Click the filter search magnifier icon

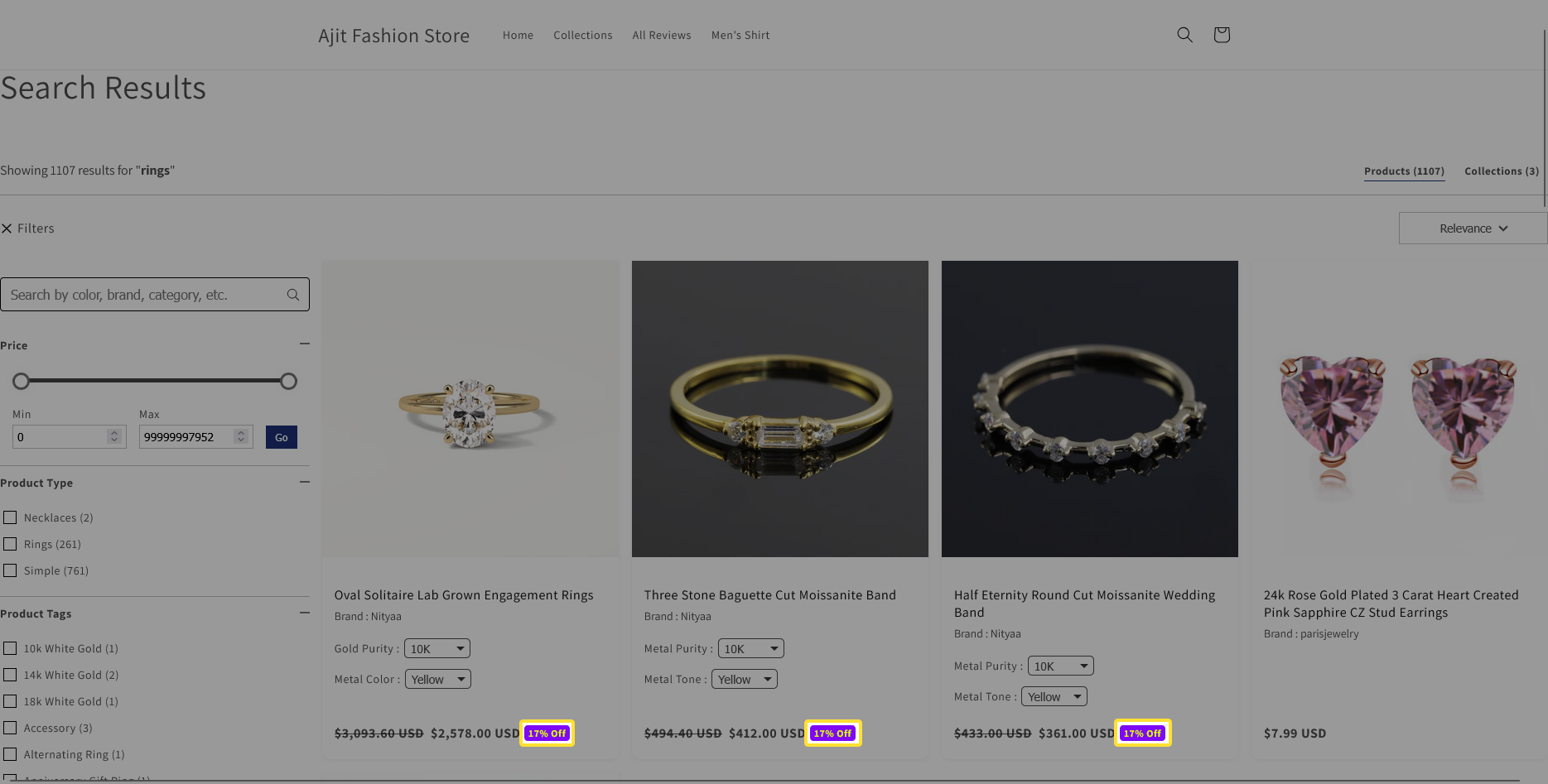[292, 295]
